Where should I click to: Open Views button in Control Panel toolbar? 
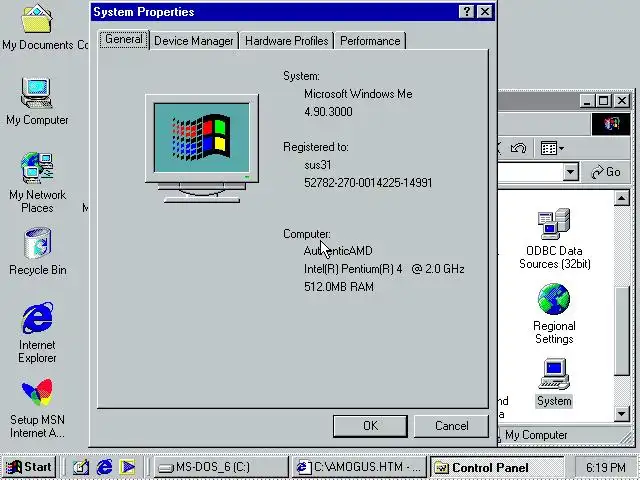click(x=552, y=148)
